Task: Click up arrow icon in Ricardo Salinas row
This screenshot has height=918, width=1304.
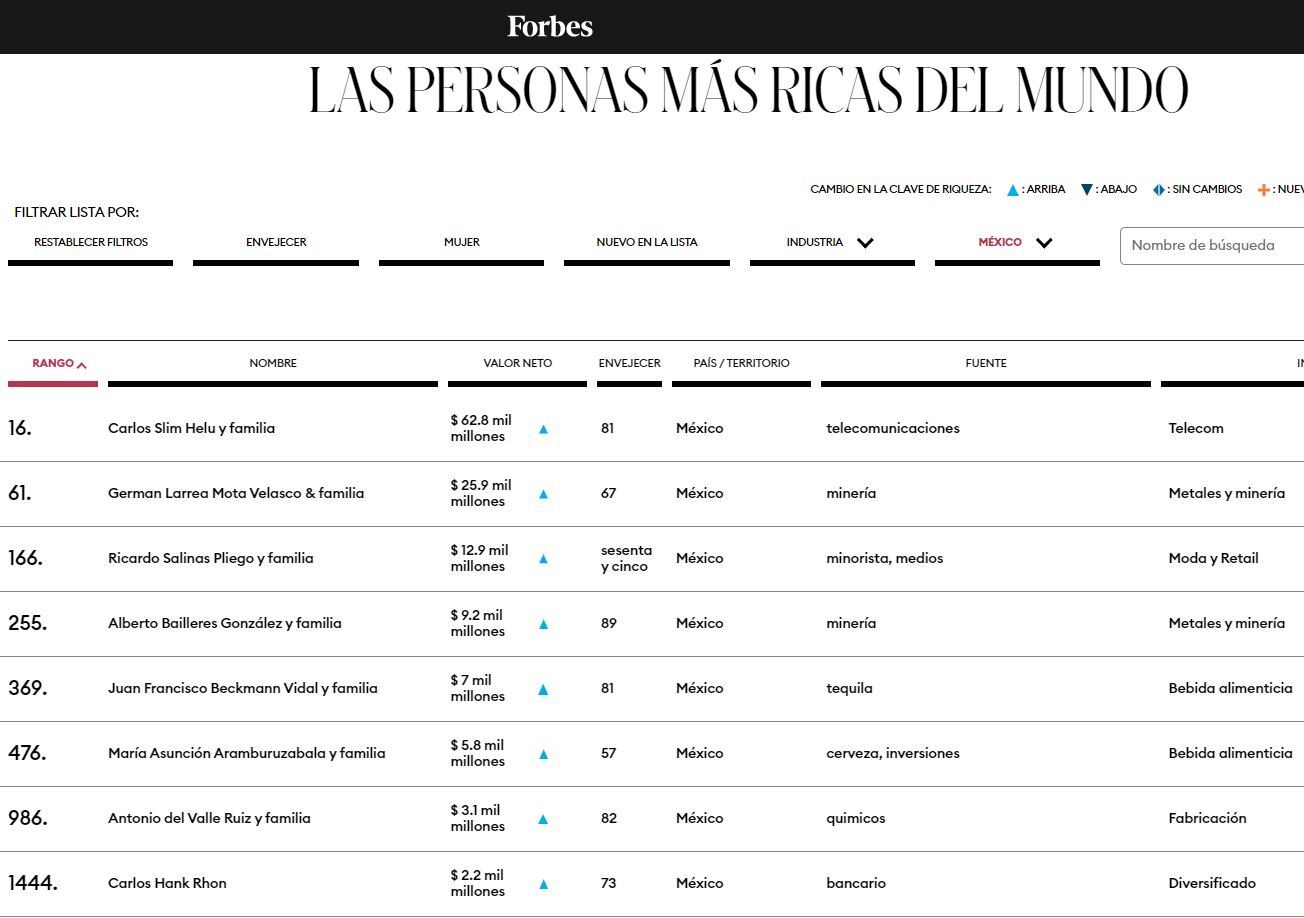Action: point(544,559)
